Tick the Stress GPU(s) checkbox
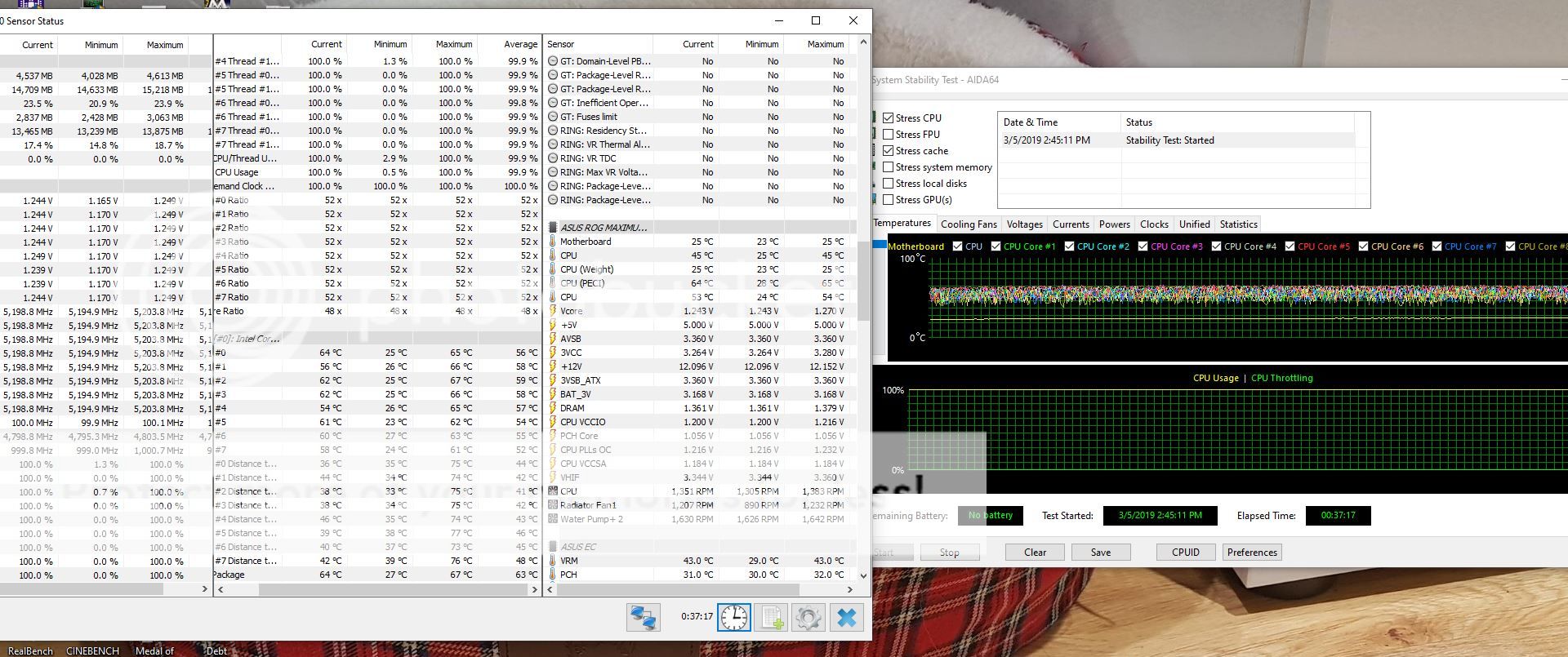 coord(888,200)
